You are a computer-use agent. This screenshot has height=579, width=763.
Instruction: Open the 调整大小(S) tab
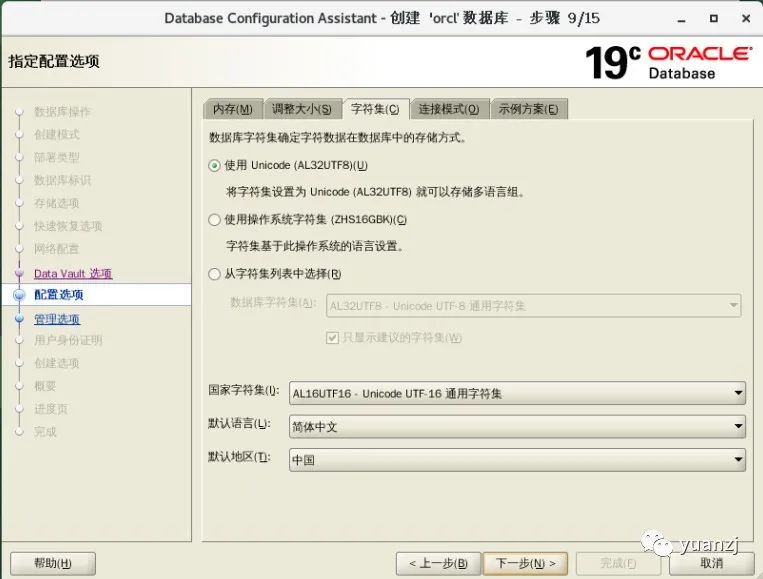point(302,109)
